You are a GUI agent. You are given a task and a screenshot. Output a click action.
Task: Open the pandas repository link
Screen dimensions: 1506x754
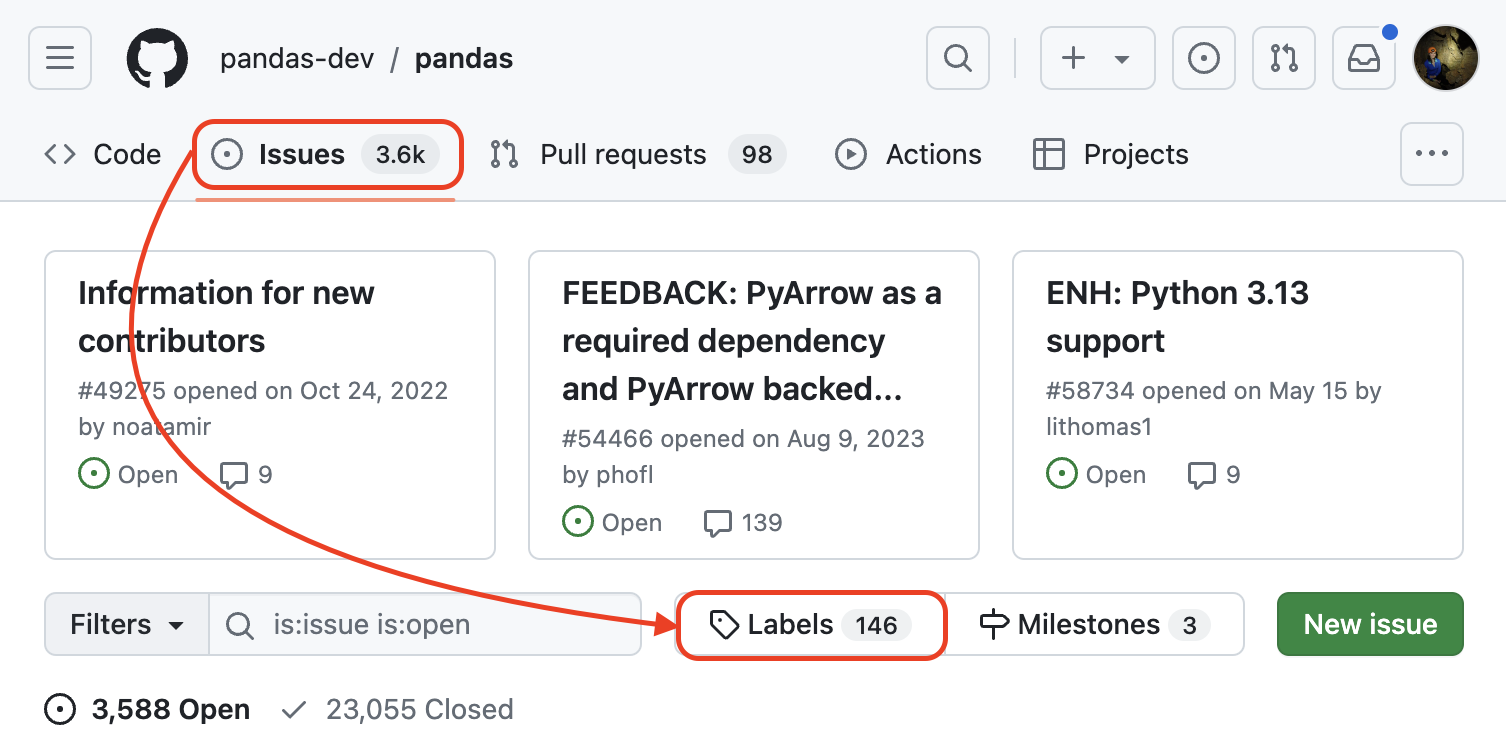click(x=464, y=59)
